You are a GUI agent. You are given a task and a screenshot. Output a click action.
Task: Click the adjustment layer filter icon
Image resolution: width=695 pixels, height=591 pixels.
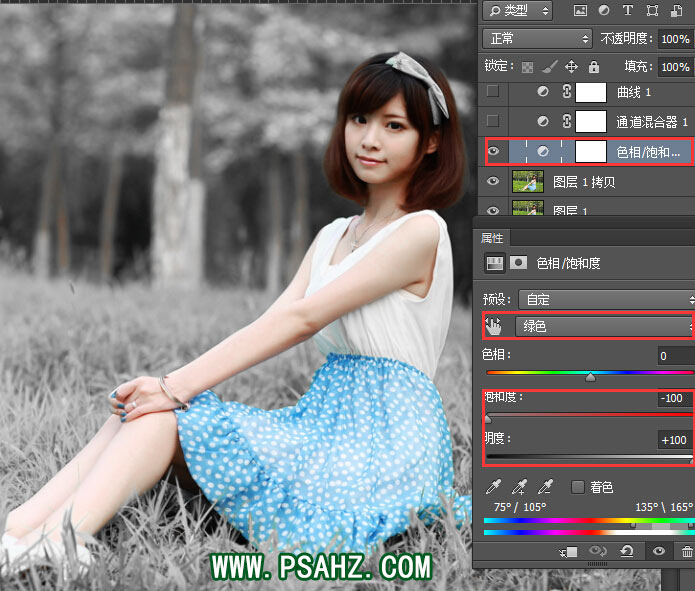tap(604, 11)
